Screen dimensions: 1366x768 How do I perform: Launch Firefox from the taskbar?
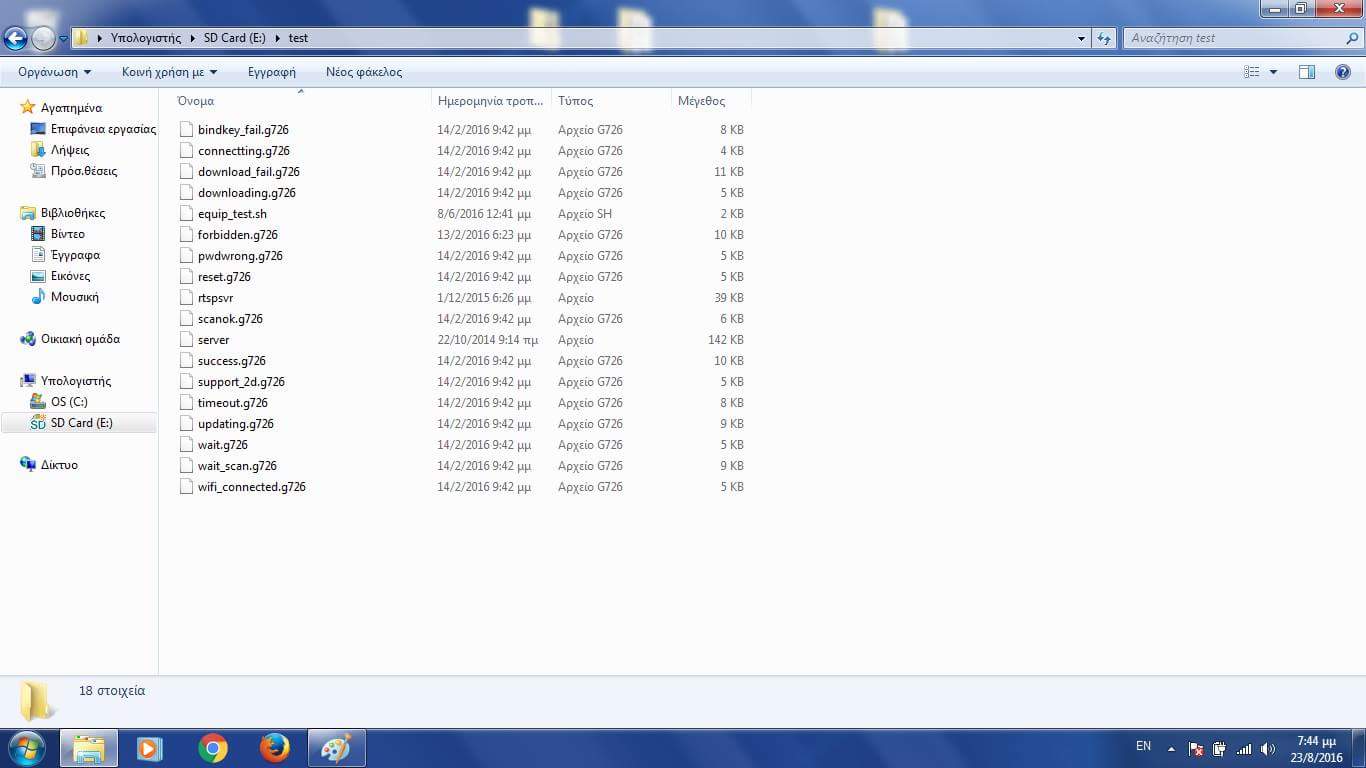tap(274, 748)
